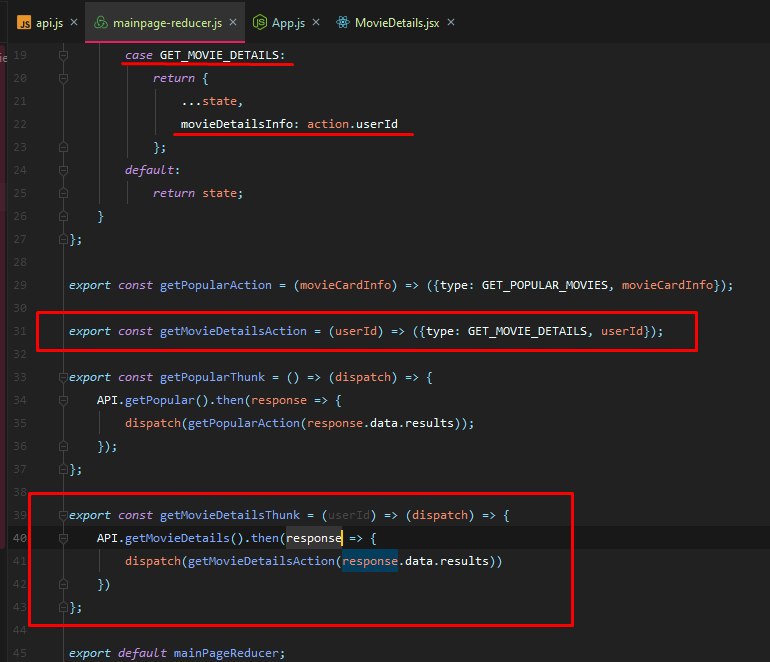Open the App.js tab

[x=288, y=23]
